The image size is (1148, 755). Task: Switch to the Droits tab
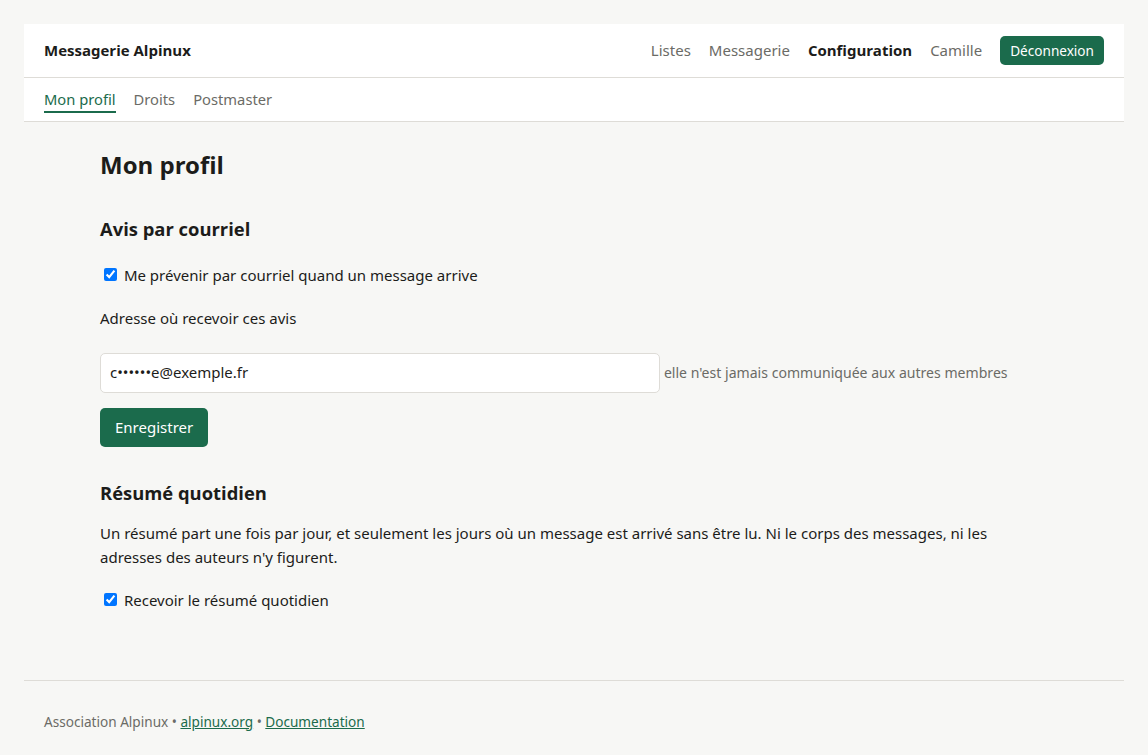coord(154,100)
